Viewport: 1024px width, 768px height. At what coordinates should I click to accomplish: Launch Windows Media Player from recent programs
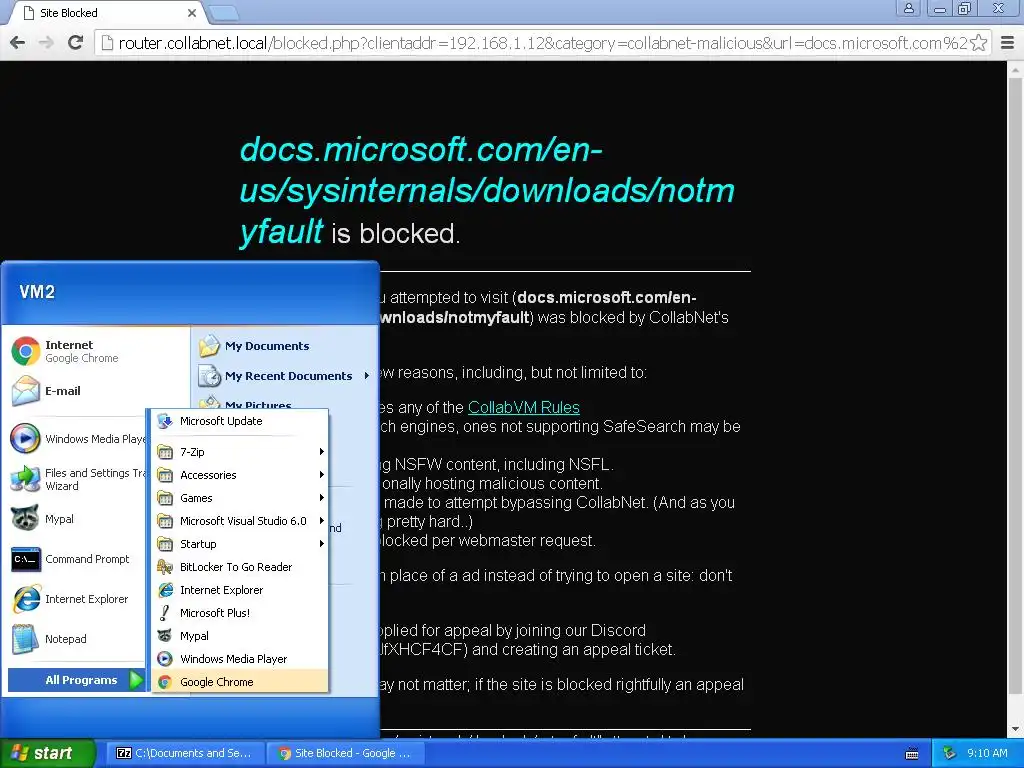pyautogui.click(x=77, y=439)
